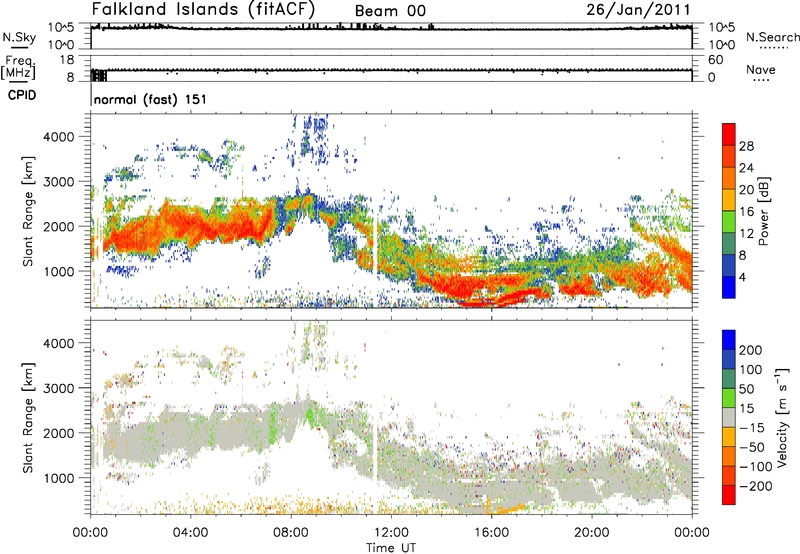This screenshot has height=554, width=800.
Task: Click the 'Nave' legend label
Action: coord(761,69)
